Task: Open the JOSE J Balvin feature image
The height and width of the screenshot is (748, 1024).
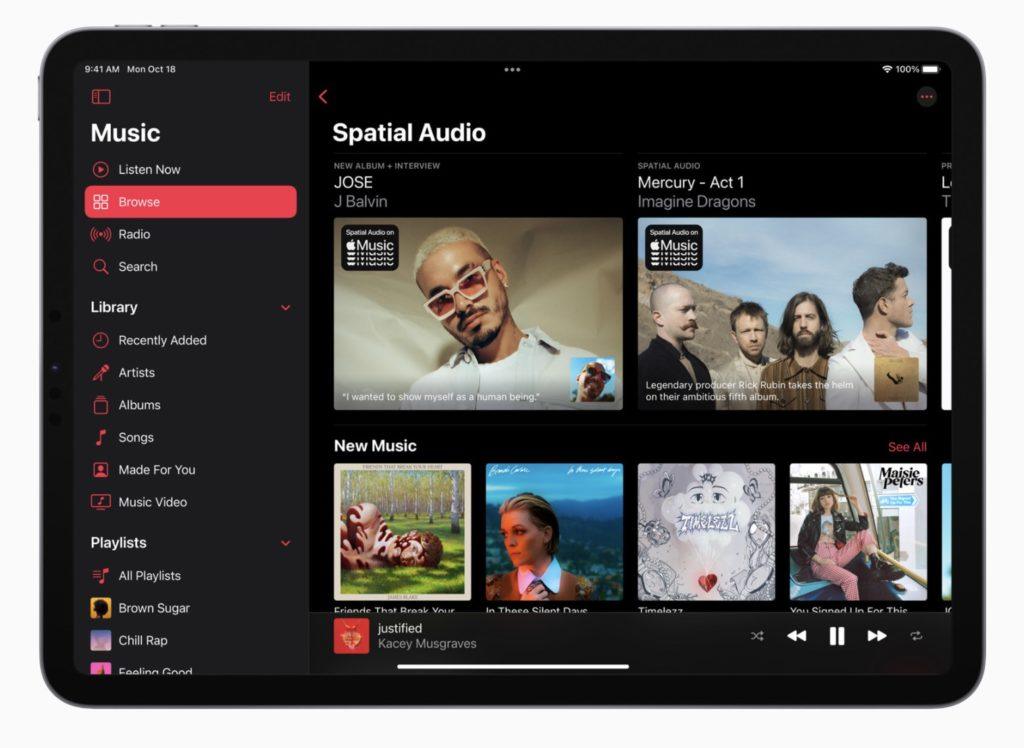Action: pyautogui.click(x=478, y=314)
